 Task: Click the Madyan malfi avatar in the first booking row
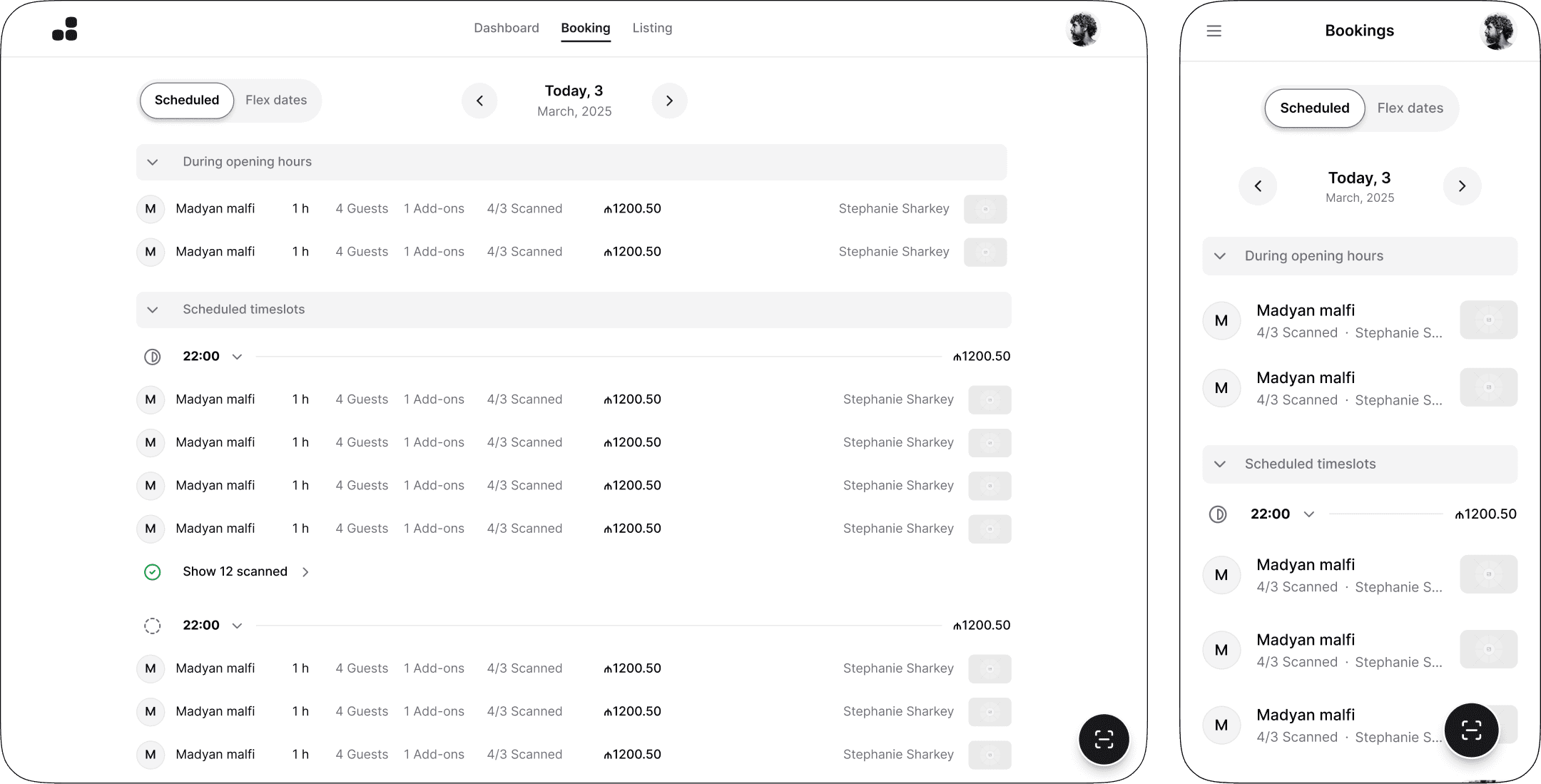[150, 209]
